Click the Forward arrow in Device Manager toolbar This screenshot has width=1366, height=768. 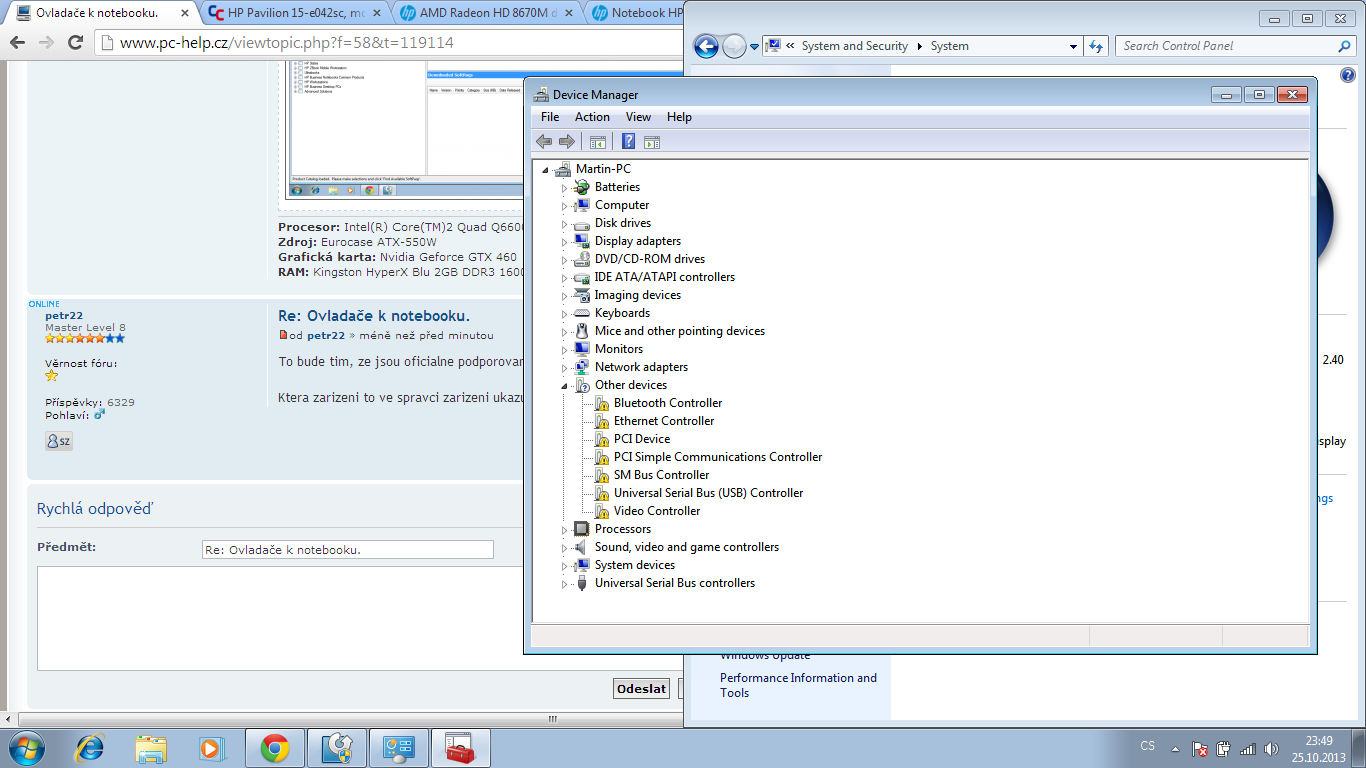point(567,142)
